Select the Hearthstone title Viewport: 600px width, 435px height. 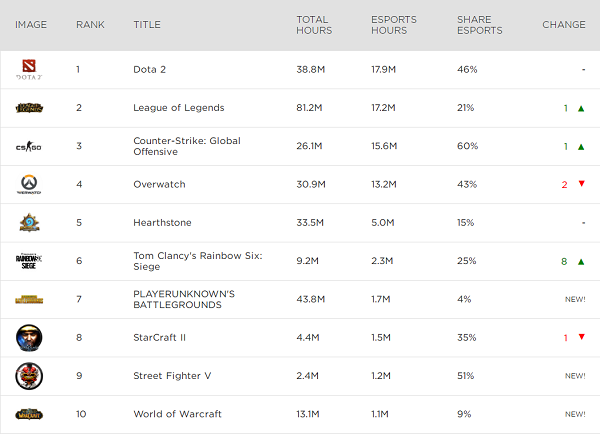(x=162, y=223)
